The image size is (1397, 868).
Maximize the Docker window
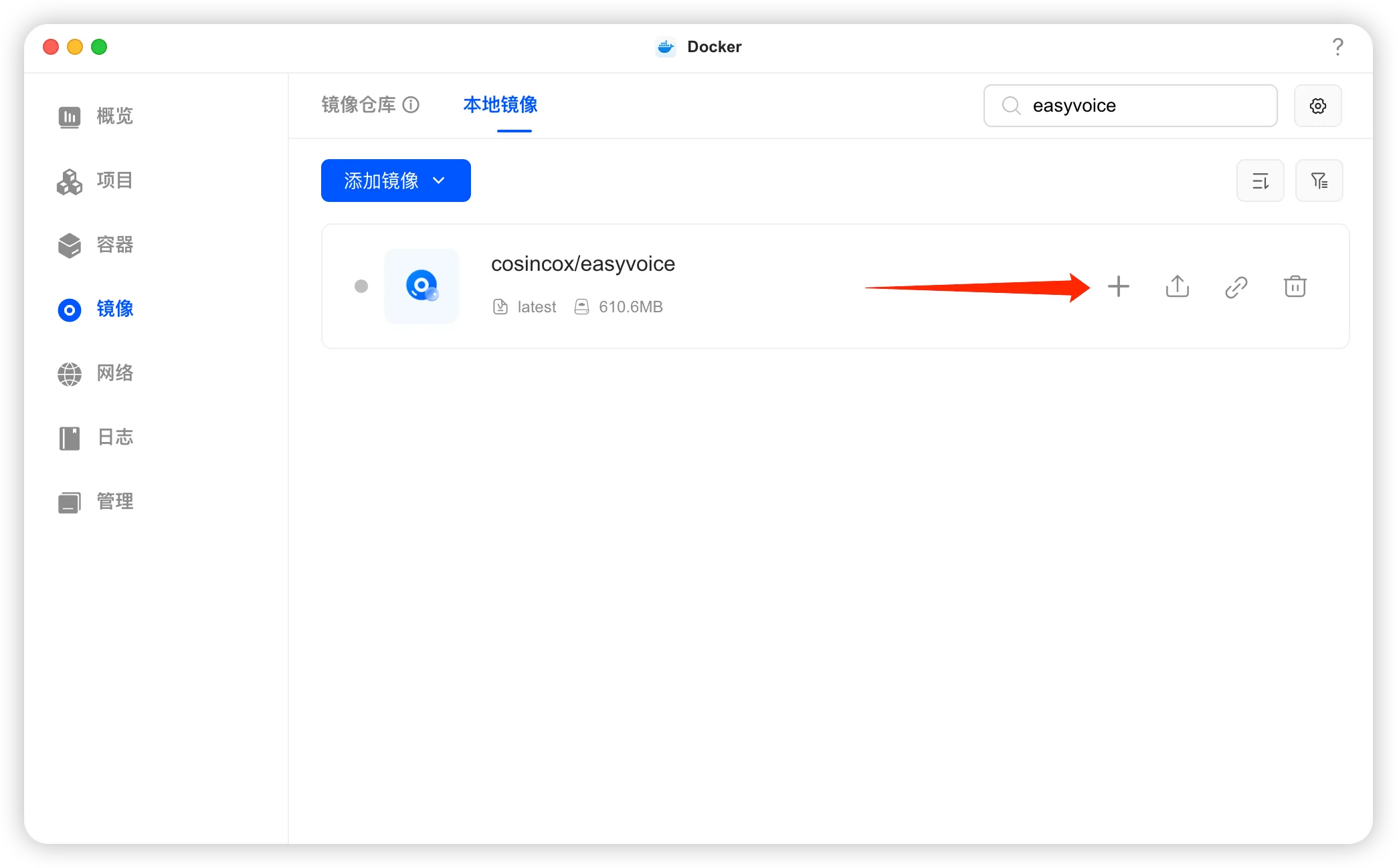(x=99, y=47)
